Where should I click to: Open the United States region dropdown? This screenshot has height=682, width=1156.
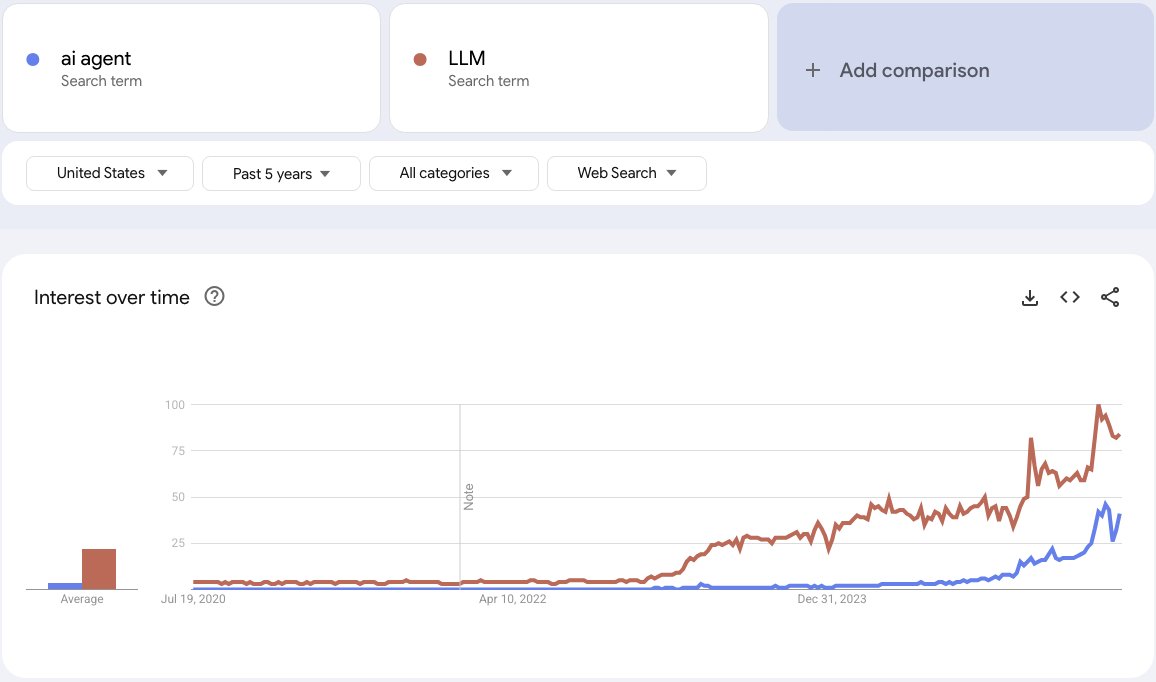point(110,173)
